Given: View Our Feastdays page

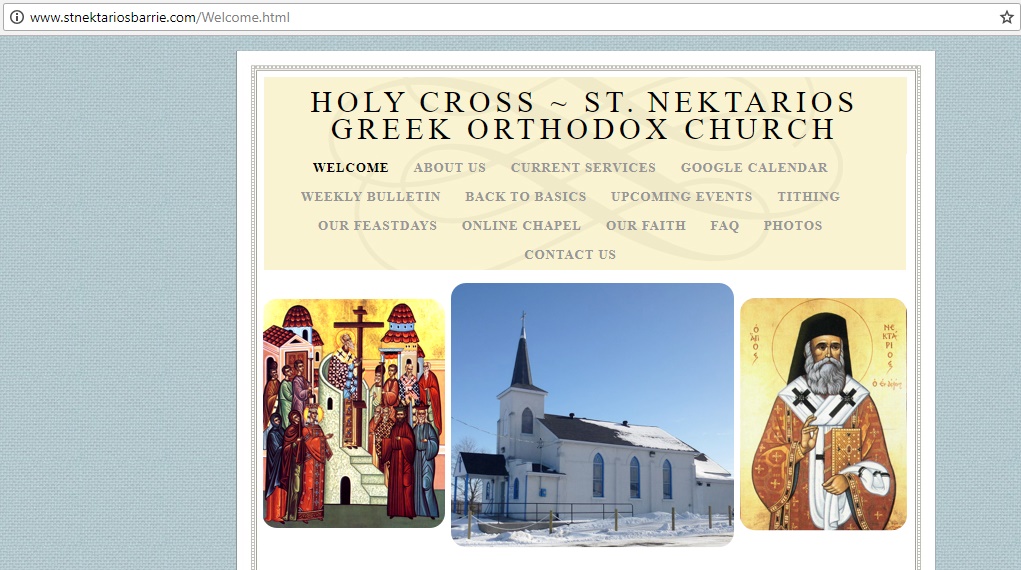Looking at the screenshot, I should click(x=377, y=225).
